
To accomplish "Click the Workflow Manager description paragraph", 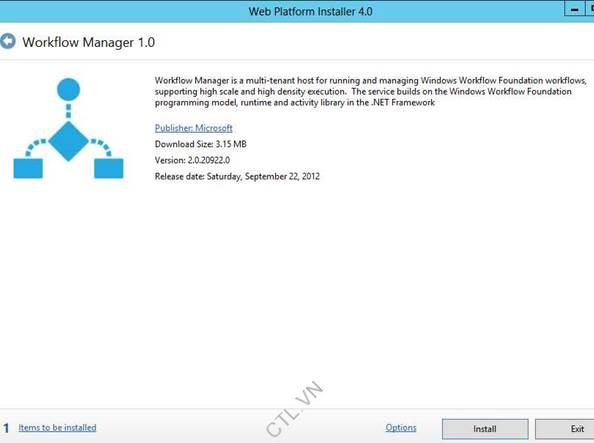I will point(370,91).
